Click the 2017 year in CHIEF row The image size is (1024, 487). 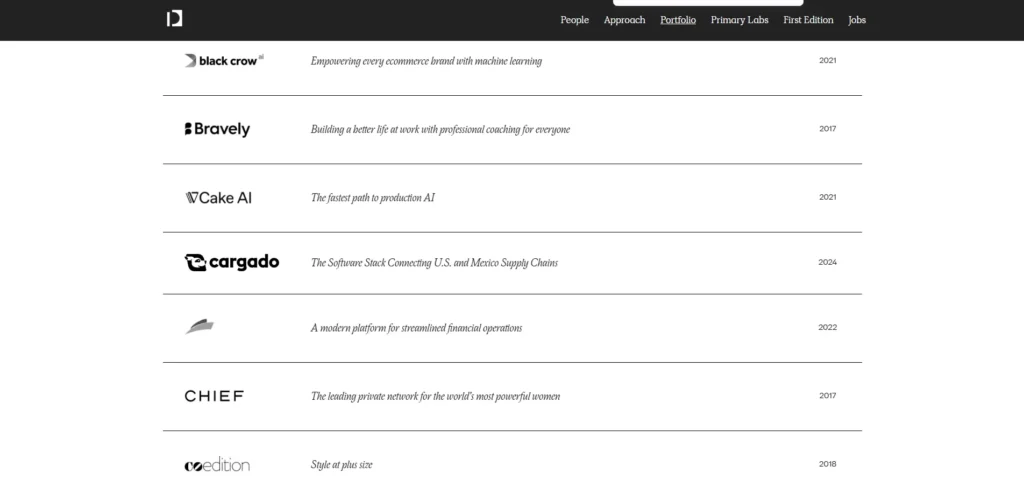[x=827, y=396]
